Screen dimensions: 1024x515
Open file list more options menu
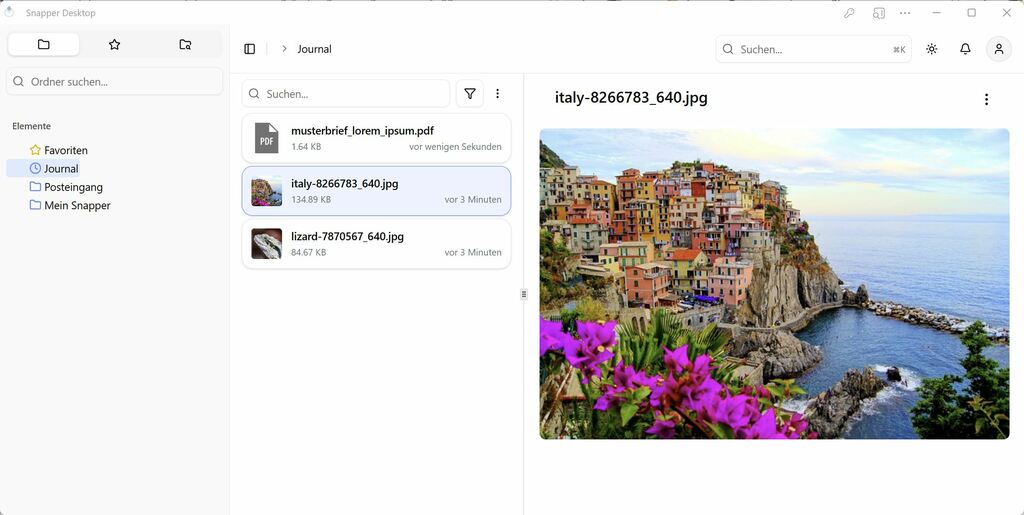point(498,93)
